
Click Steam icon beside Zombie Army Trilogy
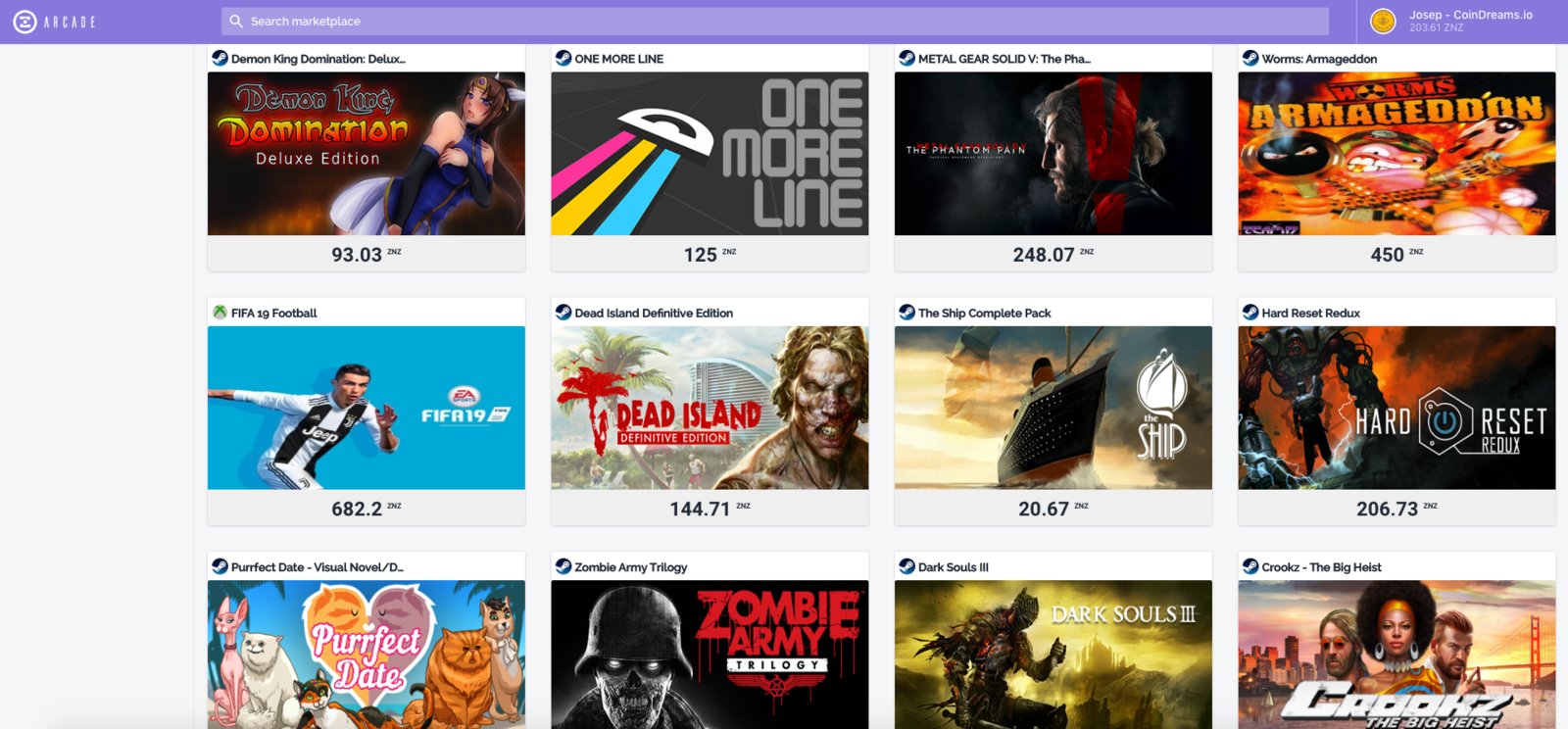563,566
